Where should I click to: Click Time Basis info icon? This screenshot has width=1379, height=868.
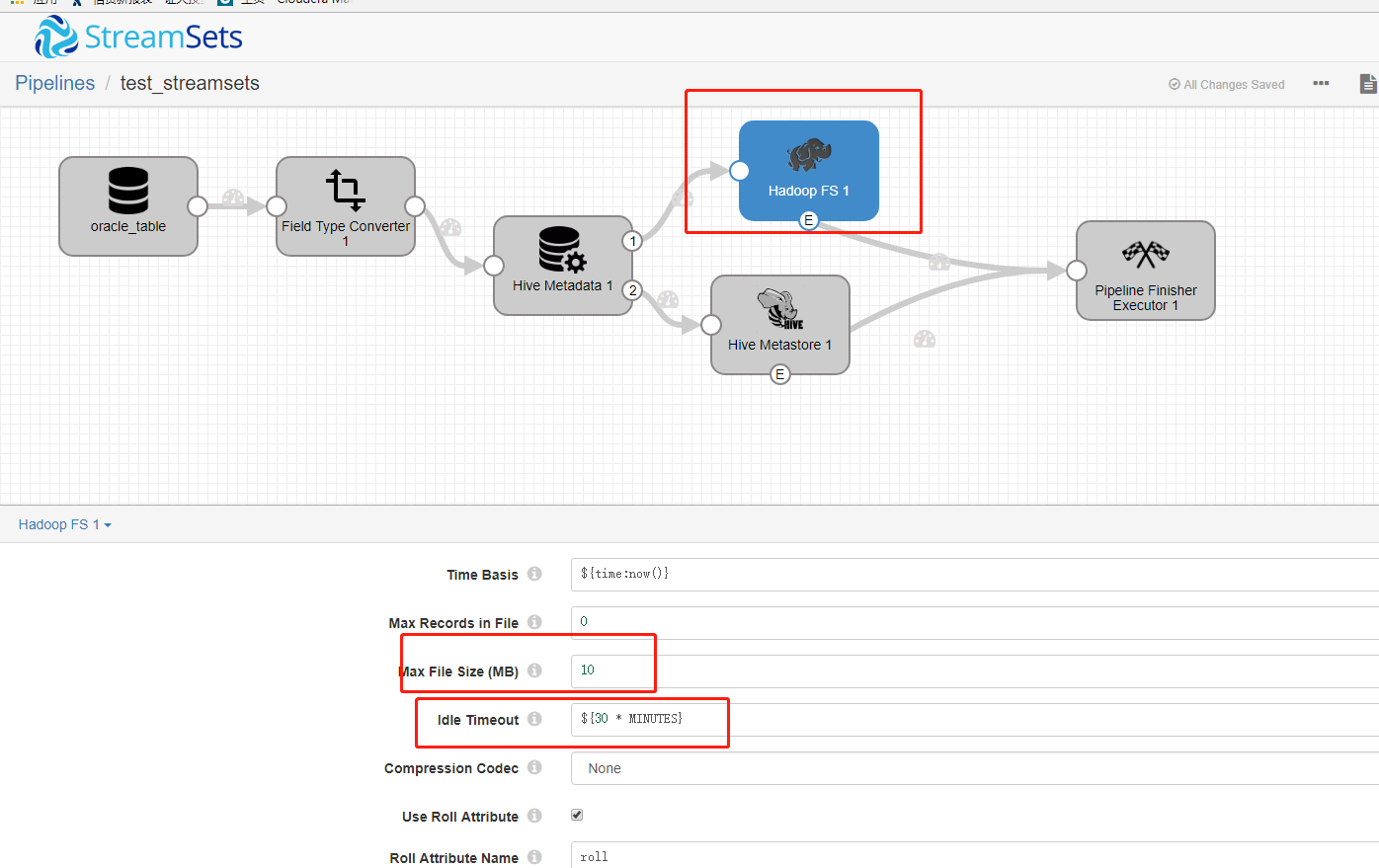[534, 574]
